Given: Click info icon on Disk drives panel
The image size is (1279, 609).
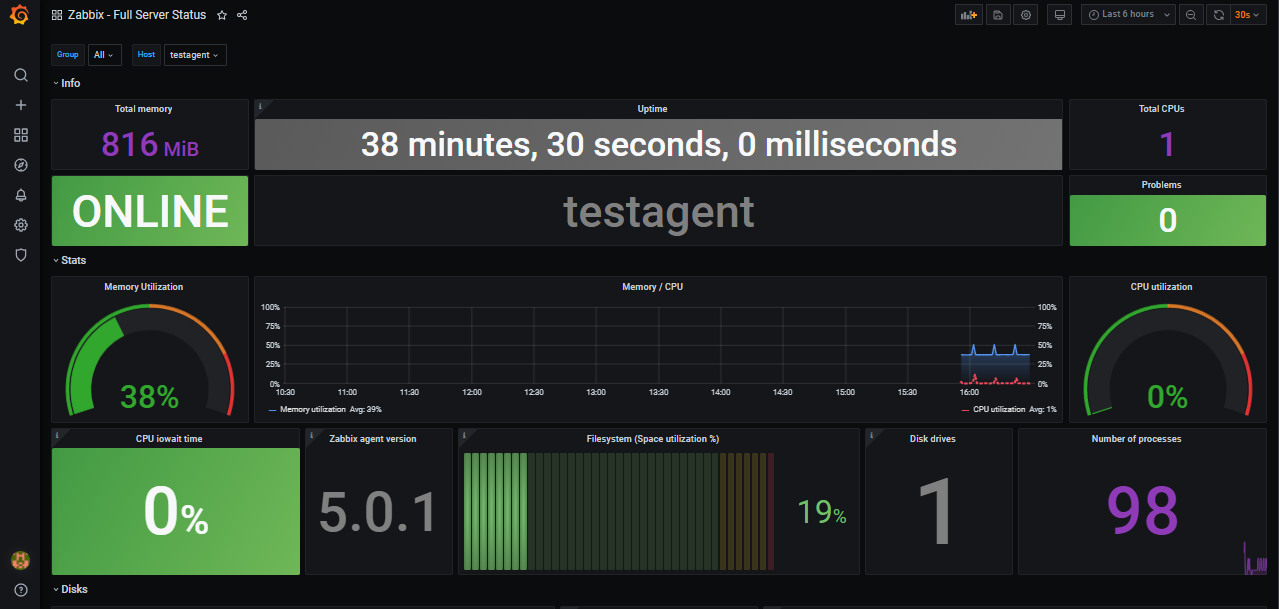Looking at the screenshot, I should (x=871, y=435).
